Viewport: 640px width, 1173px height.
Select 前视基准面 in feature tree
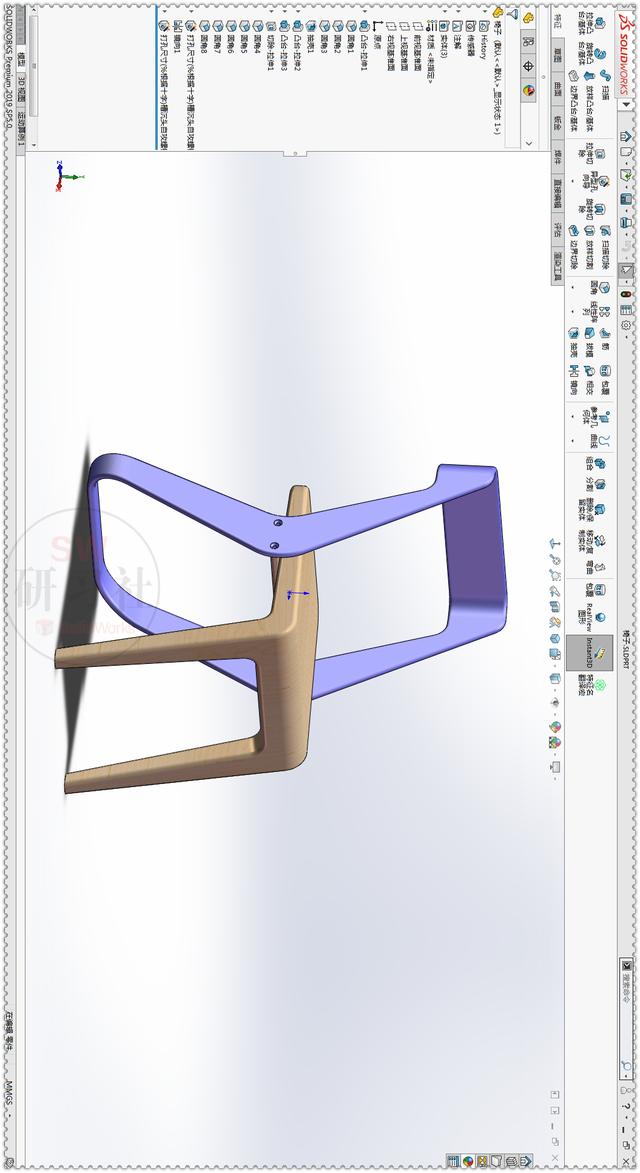pos(417,45)
